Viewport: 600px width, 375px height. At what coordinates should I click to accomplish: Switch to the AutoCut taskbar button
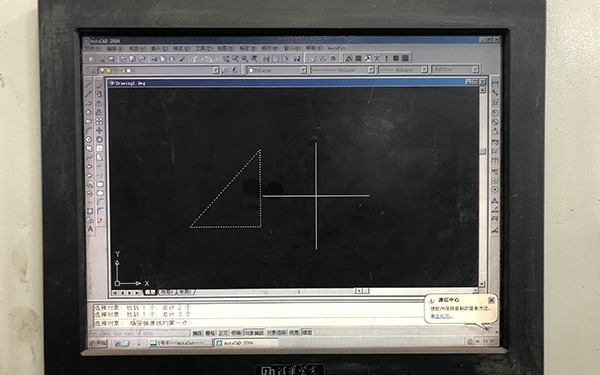click(x=180, y=343)
